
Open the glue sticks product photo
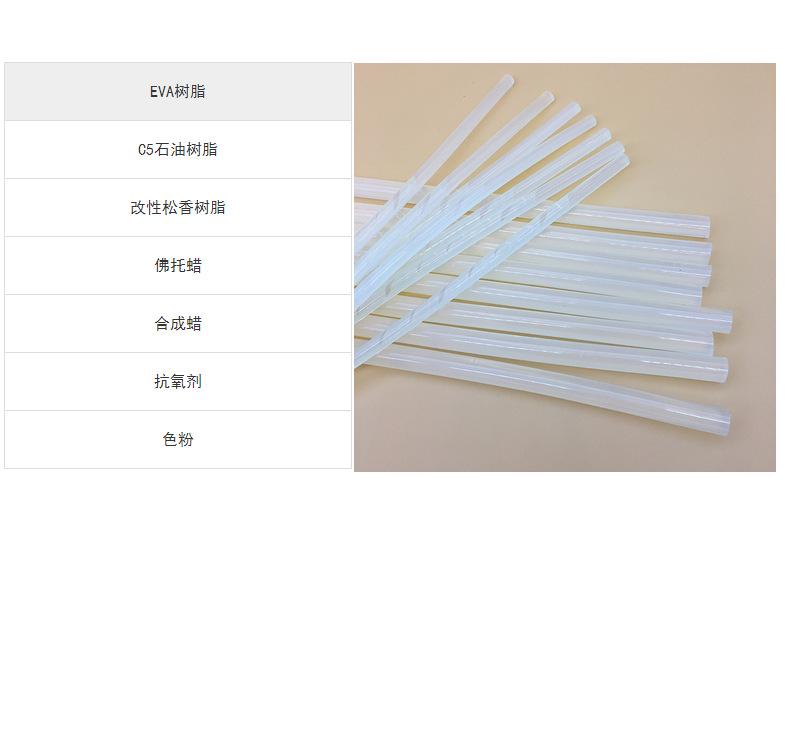click(x=565, y=267)
